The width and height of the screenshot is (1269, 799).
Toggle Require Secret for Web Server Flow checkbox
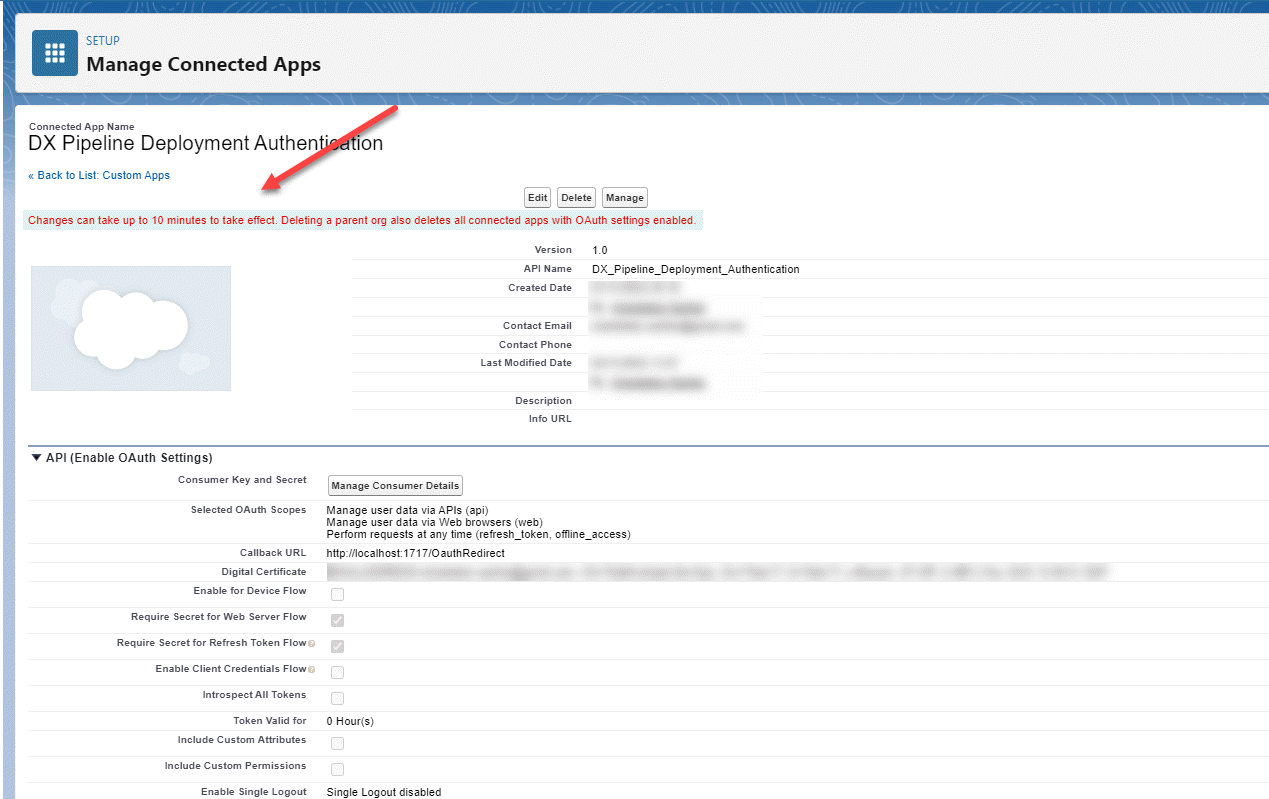(x=337, y=621)
